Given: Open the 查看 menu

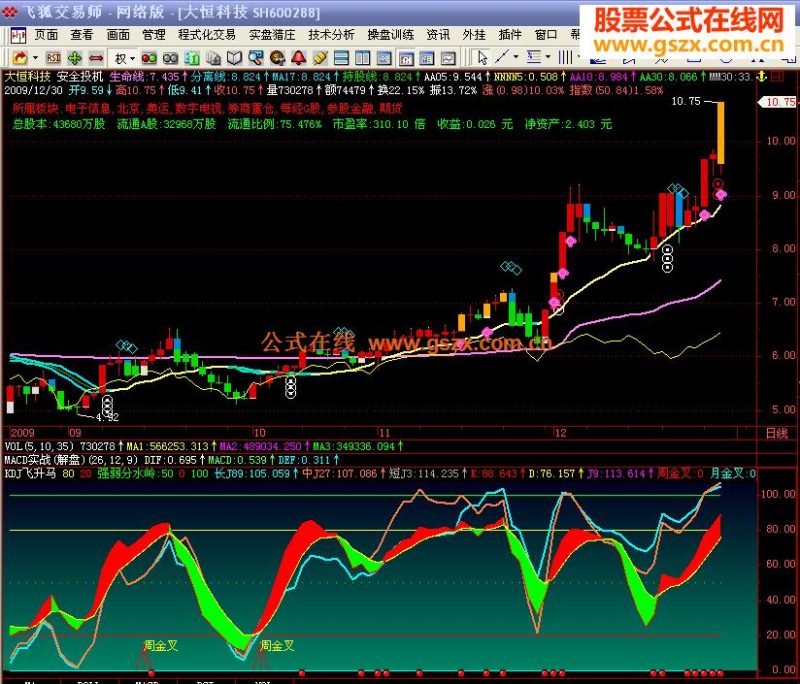Looking at the screenshot, I should (82, 35).
